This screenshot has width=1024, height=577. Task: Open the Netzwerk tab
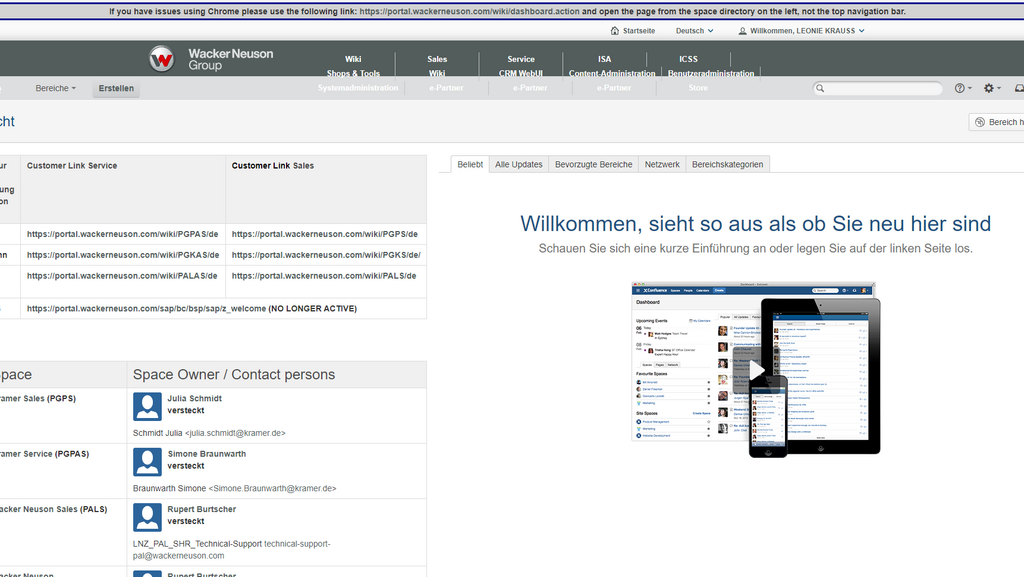pyautogui.click(x=662, y=164)
